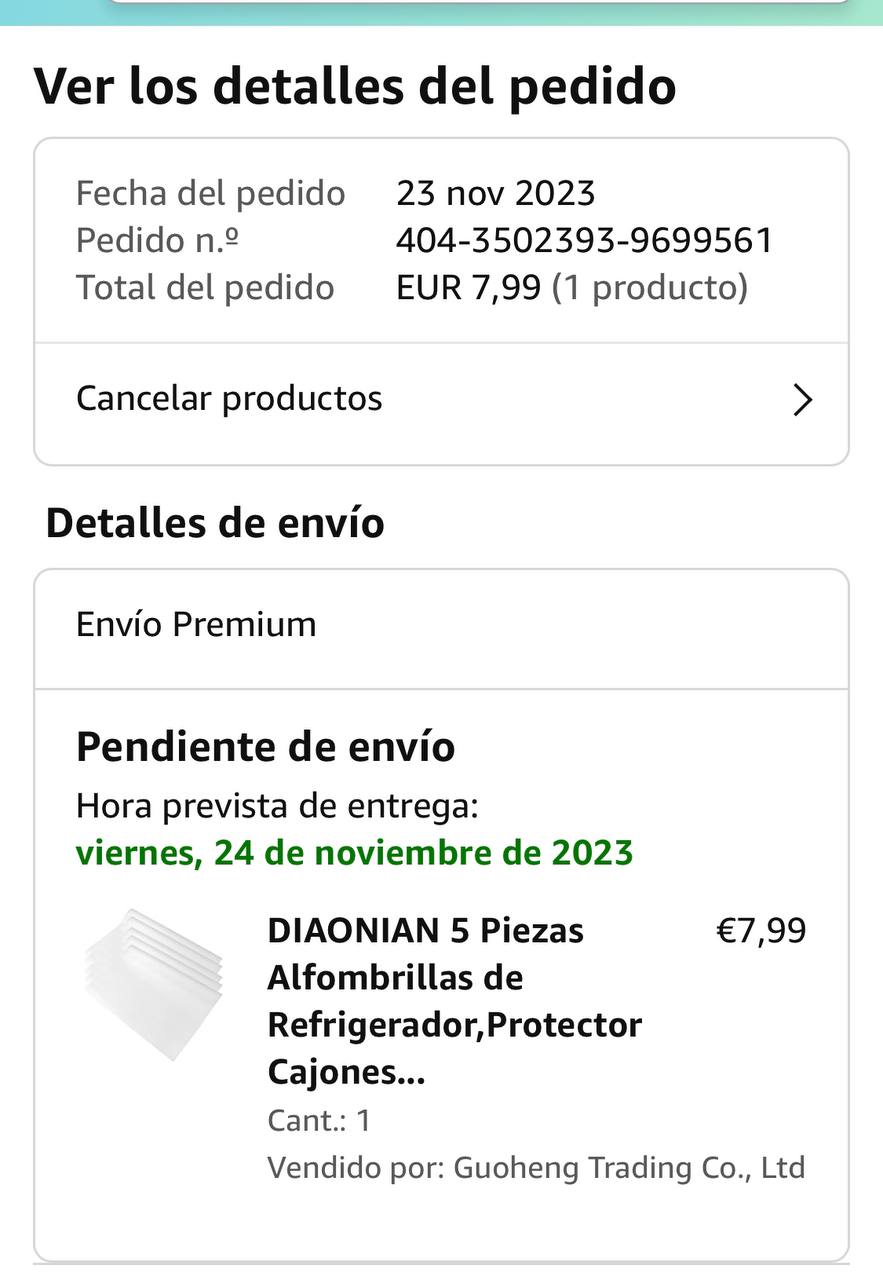Tap the €7,99 product price
883x1280 pixels.
point(761,931)
